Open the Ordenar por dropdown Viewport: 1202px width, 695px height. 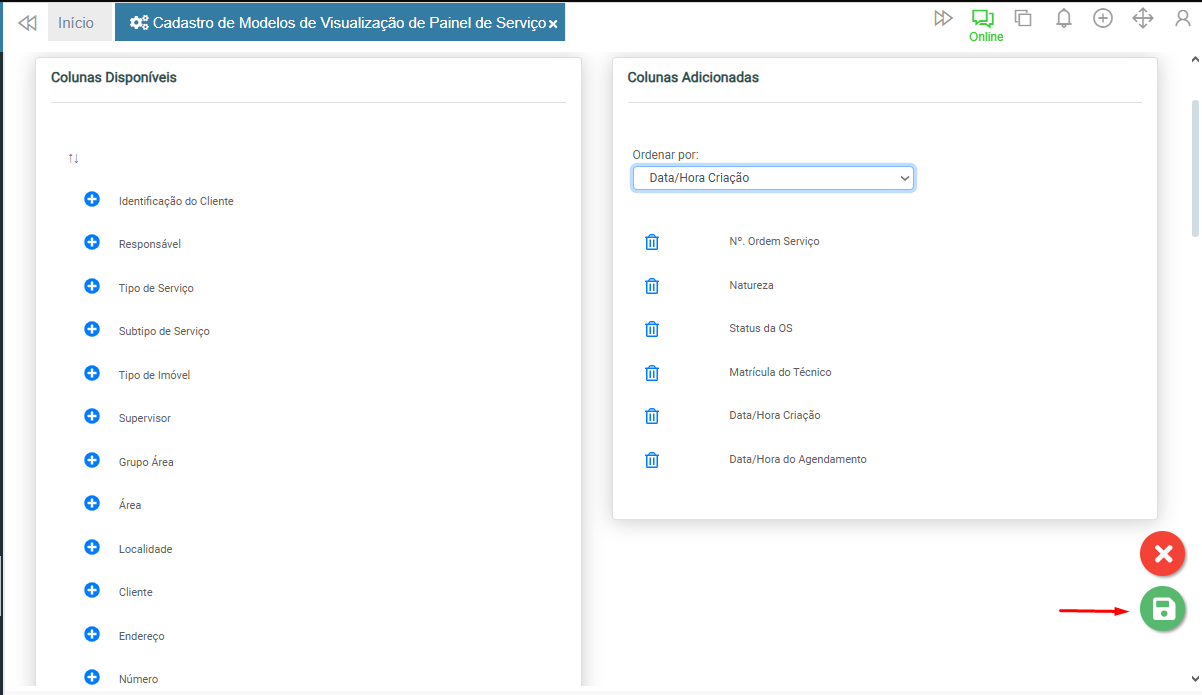(x=773, y=178)
